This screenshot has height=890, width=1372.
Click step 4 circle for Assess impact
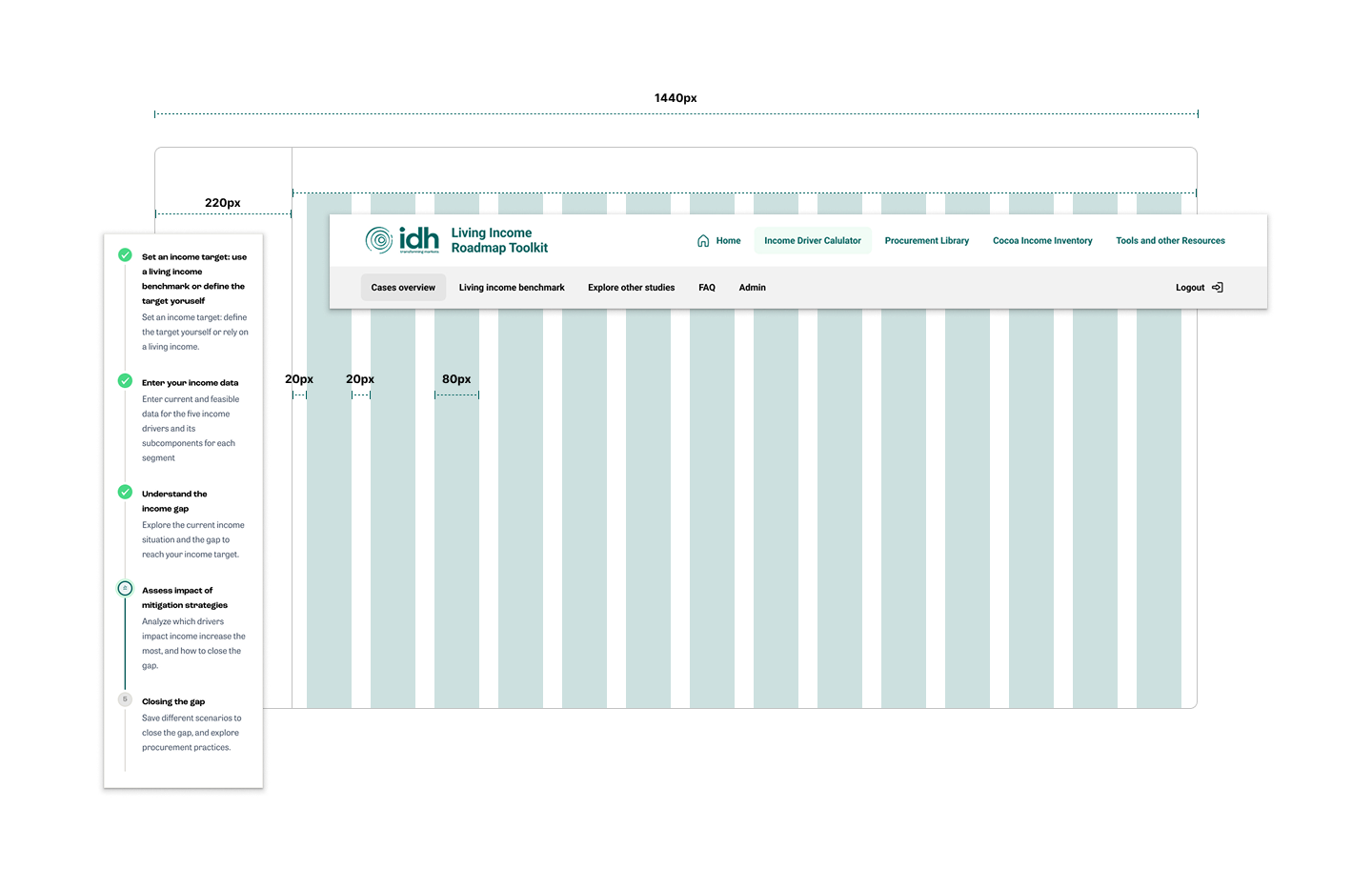tap(125, 588)
